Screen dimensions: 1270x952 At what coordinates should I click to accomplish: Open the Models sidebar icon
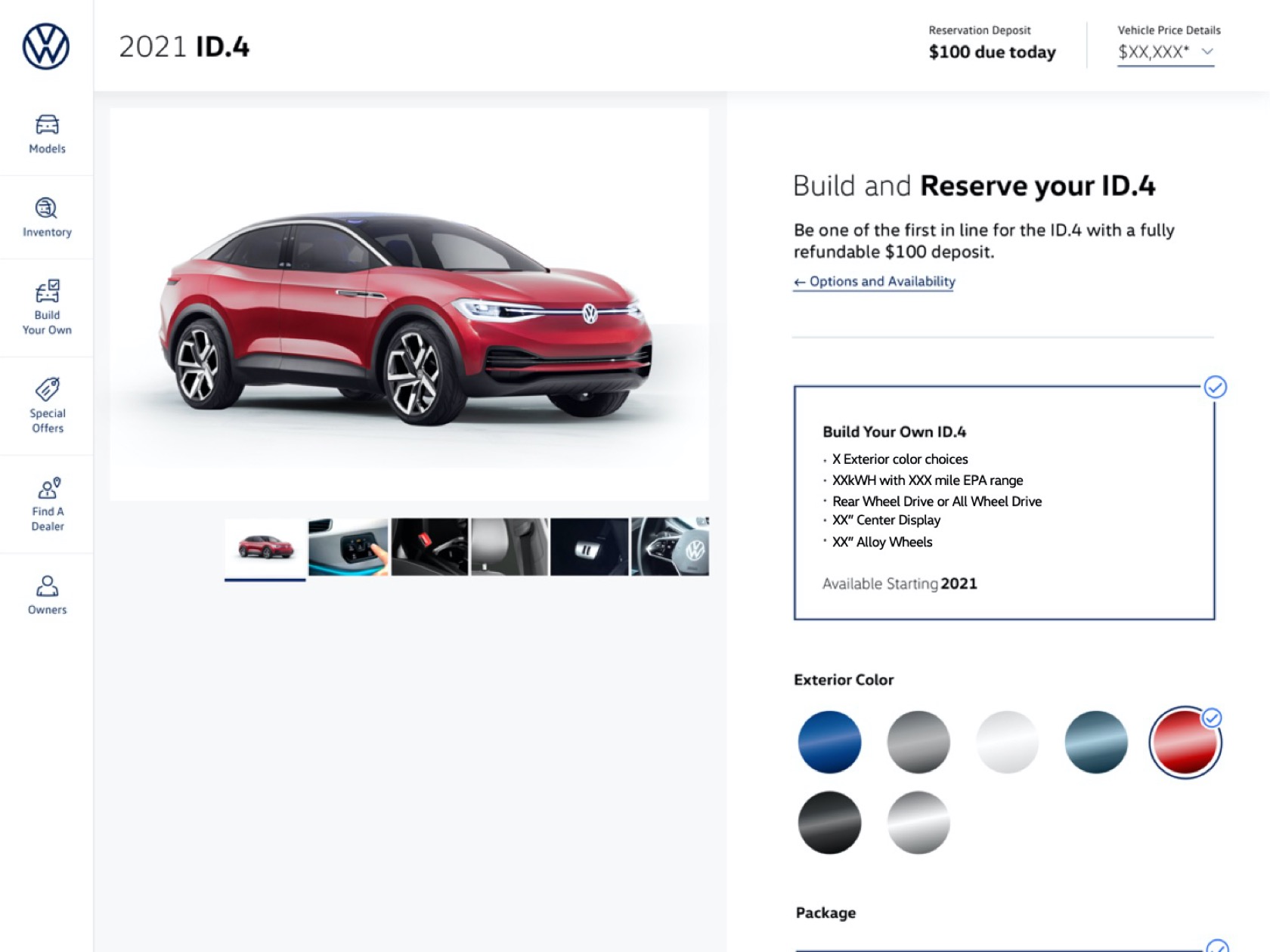tap(47, 125)
